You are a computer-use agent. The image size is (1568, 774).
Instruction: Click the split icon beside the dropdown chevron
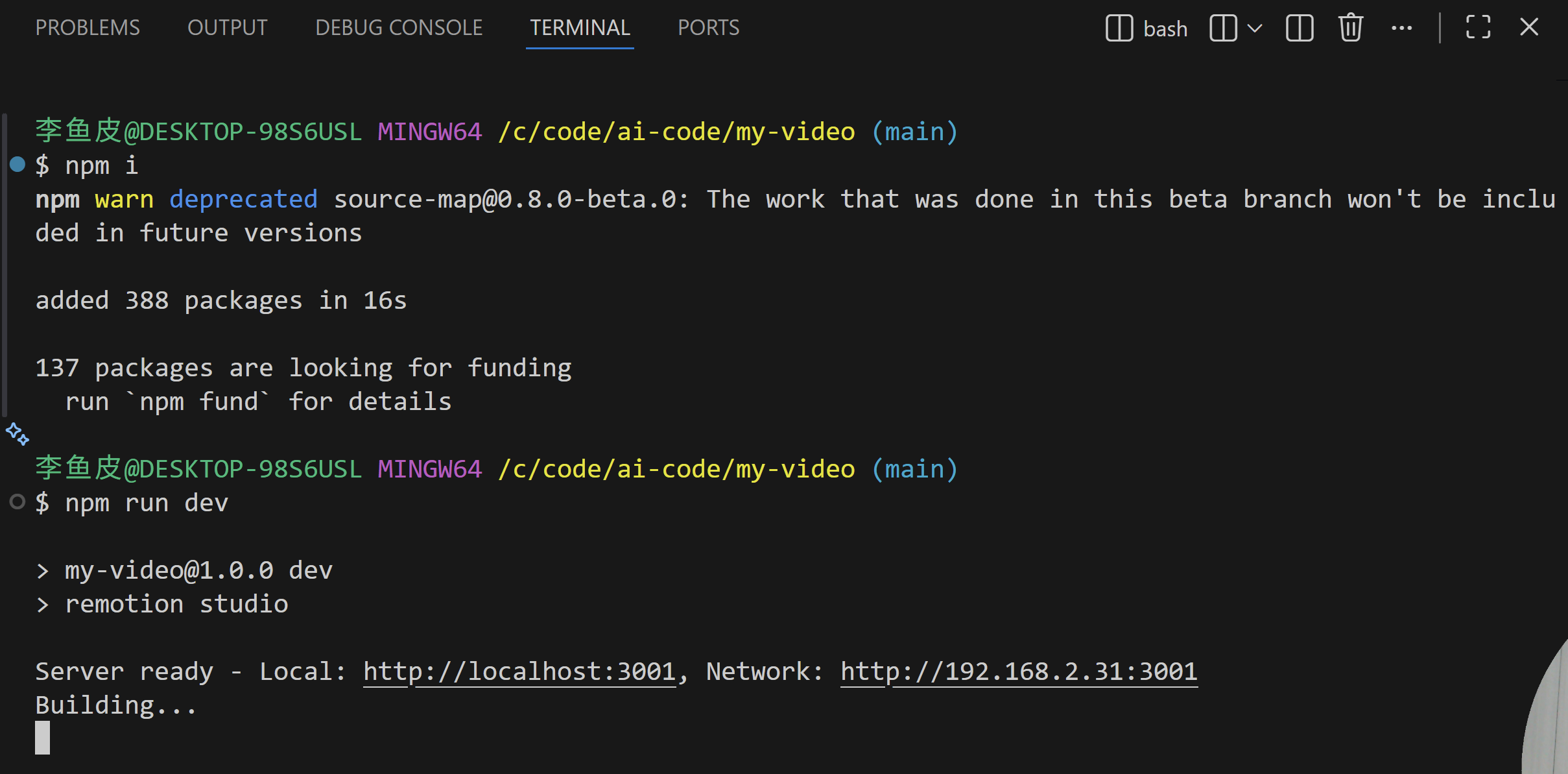(1223, 28)
